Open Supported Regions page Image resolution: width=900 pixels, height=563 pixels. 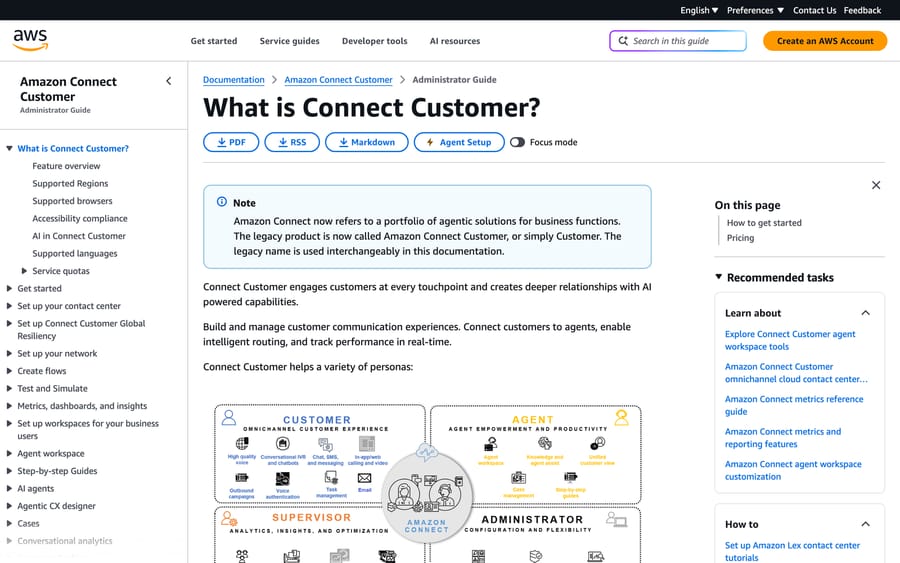click(x=70, y=184)
